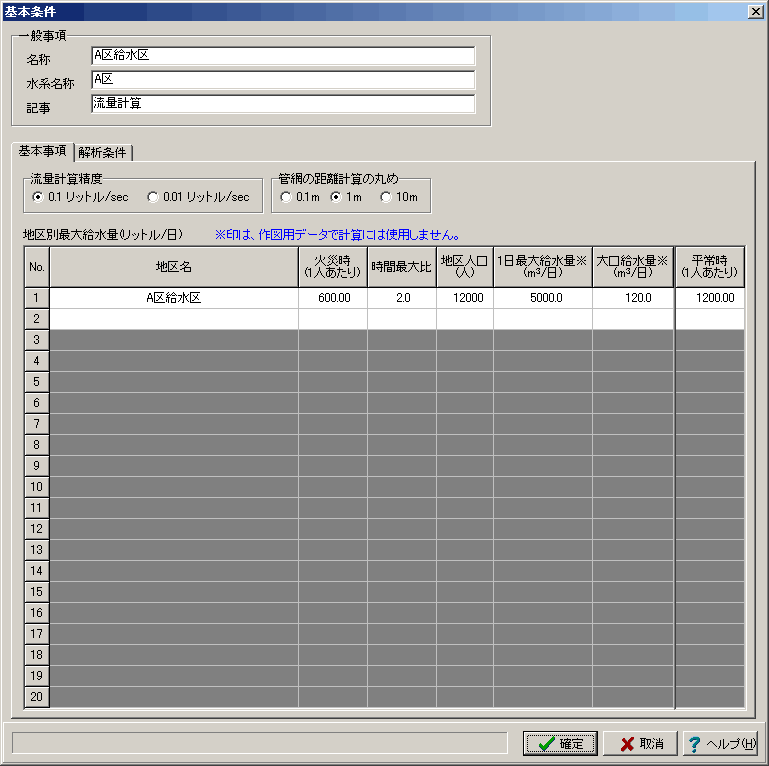Switch to the 解析条件 tab
Screen dimensions: 769x766
103,153
